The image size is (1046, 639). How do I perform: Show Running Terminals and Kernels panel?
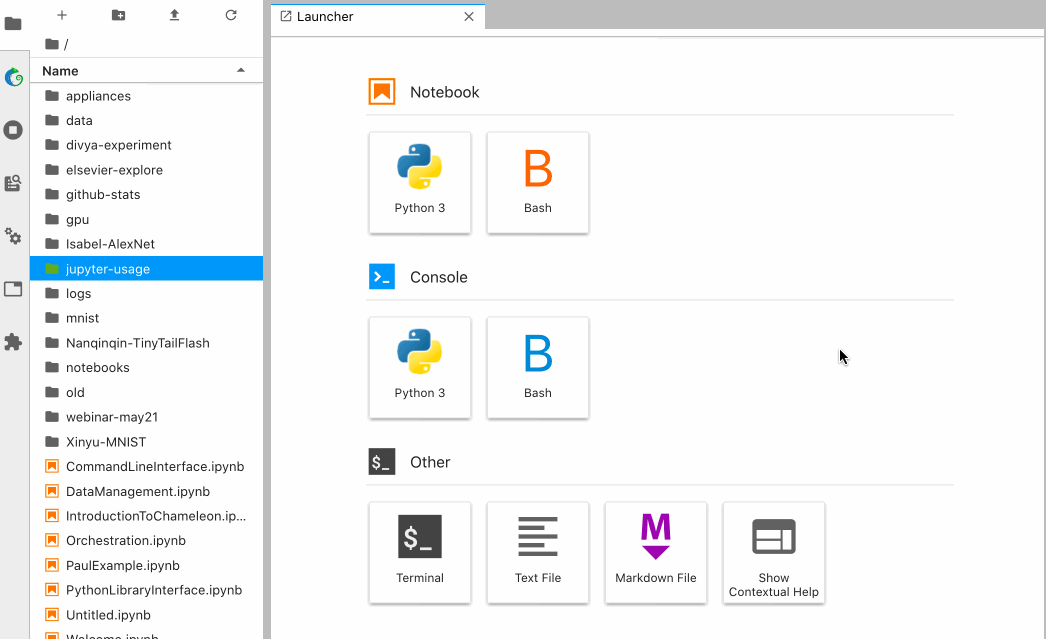pos(13,130)
